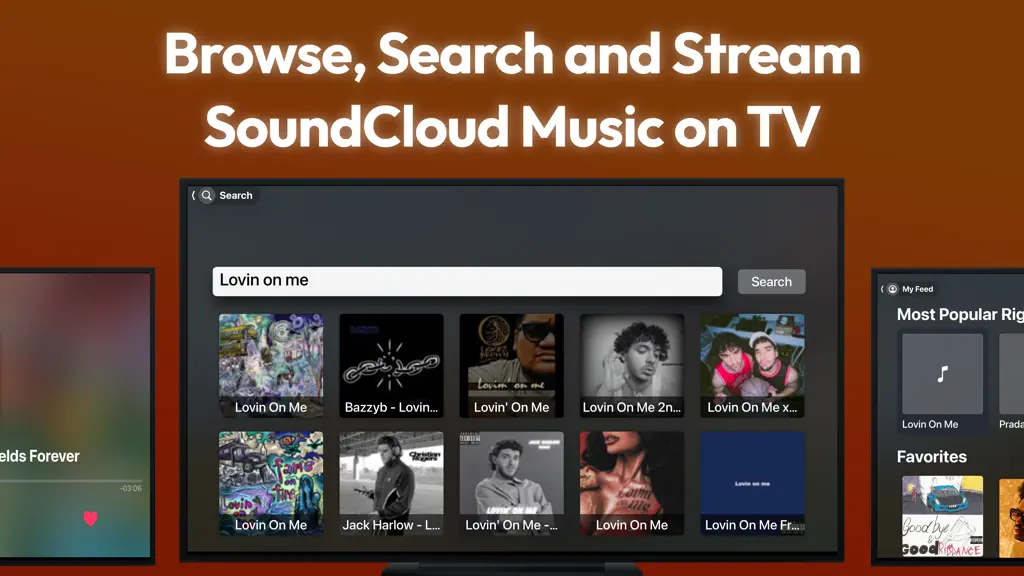Select the Lovin On Me x... result
Viewport: 1024px width, 576px height.
pyautogui.click(x=752, y=365)
